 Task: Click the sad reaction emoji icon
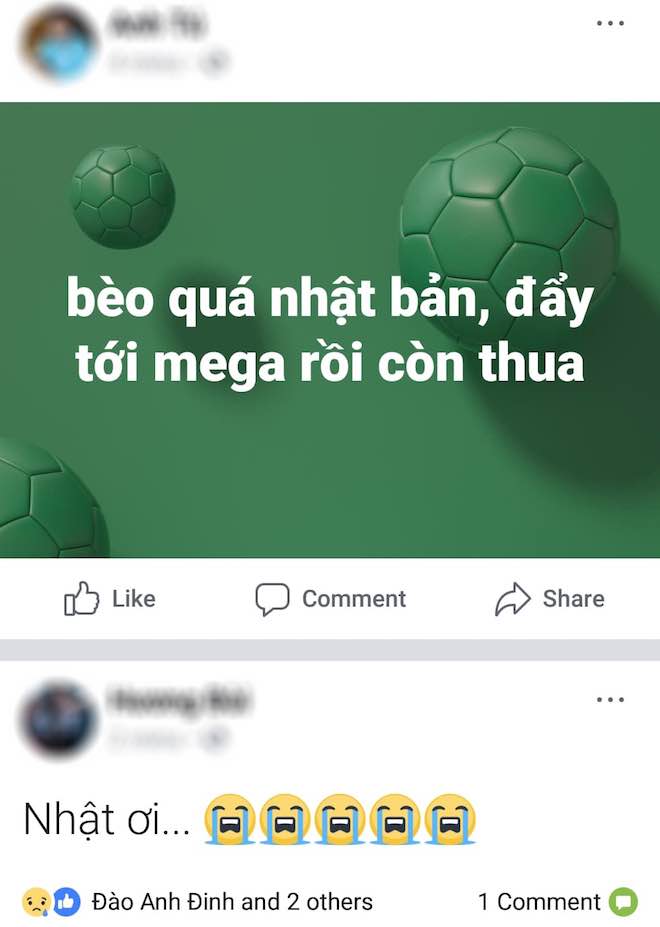point(35,902)
